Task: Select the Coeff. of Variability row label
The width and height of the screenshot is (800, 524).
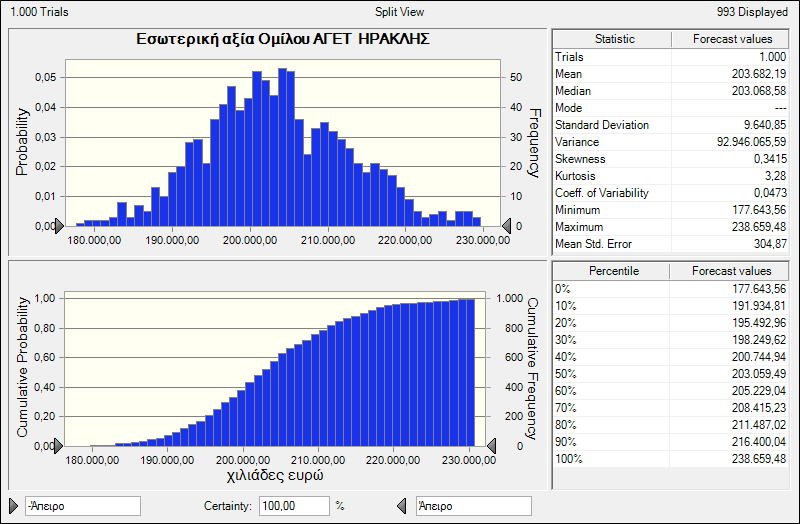Action: coord(602,193)
